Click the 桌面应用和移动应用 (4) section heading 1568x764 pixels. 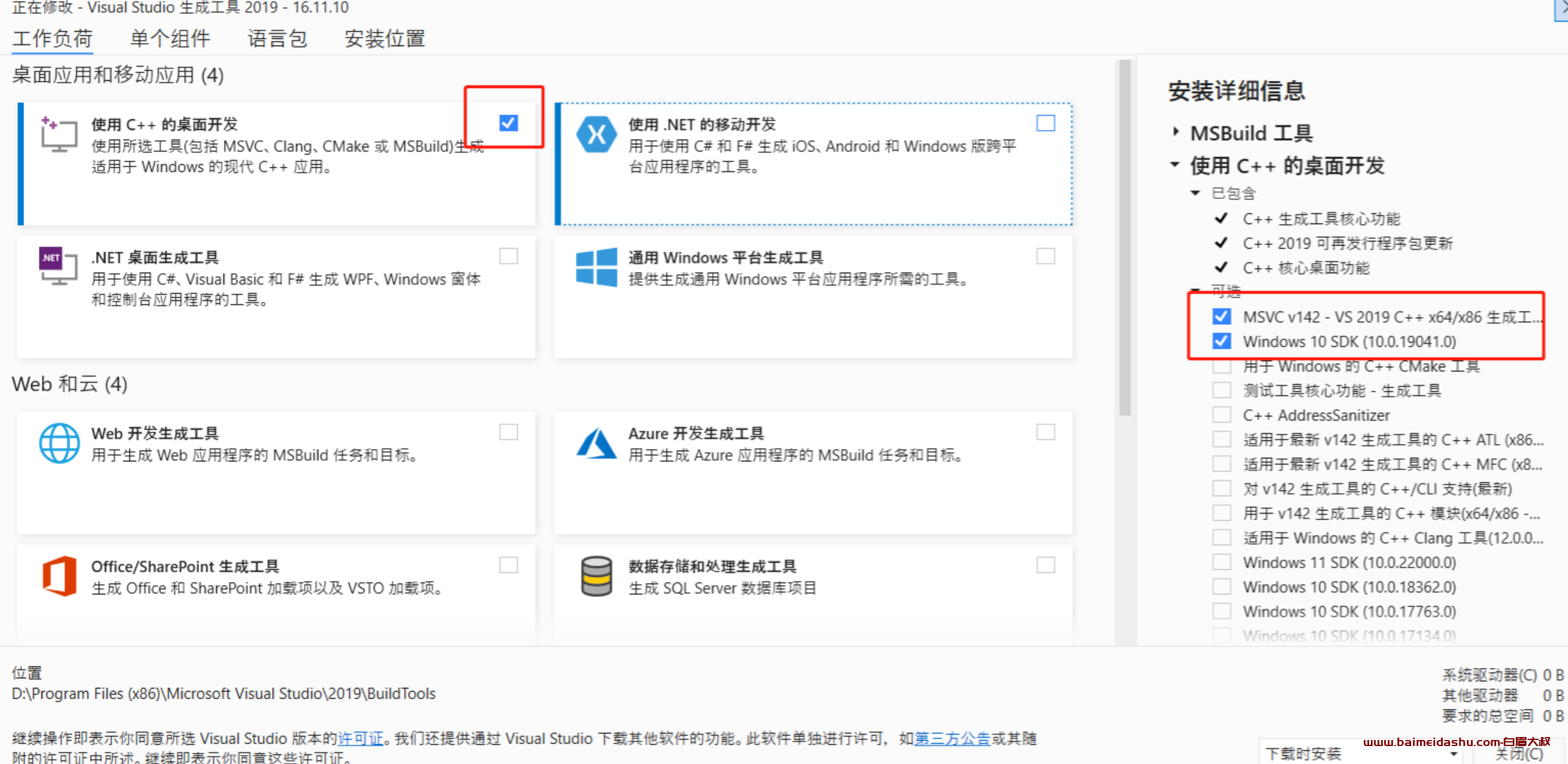[117, 75]
